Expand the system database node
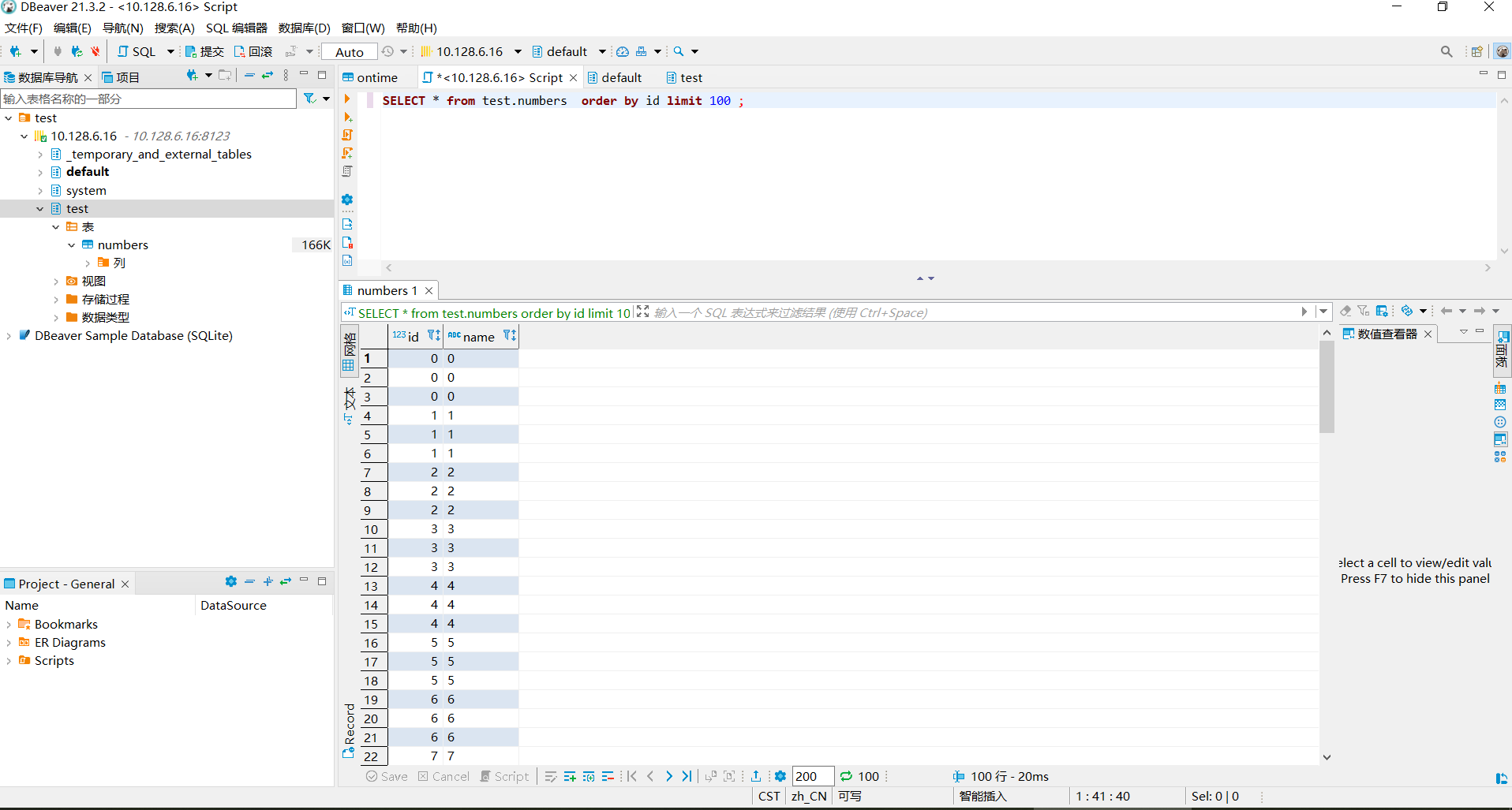1512x810 pixels. click(39, 190)
